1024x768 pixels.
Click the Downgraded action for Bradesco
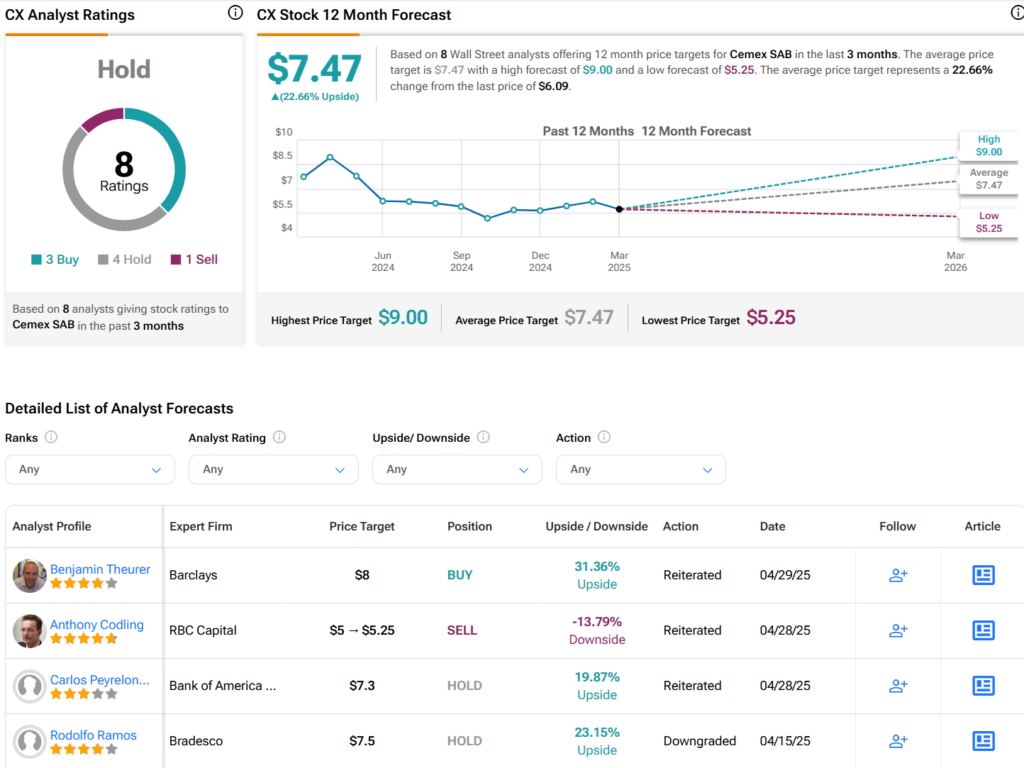(699, 741)
